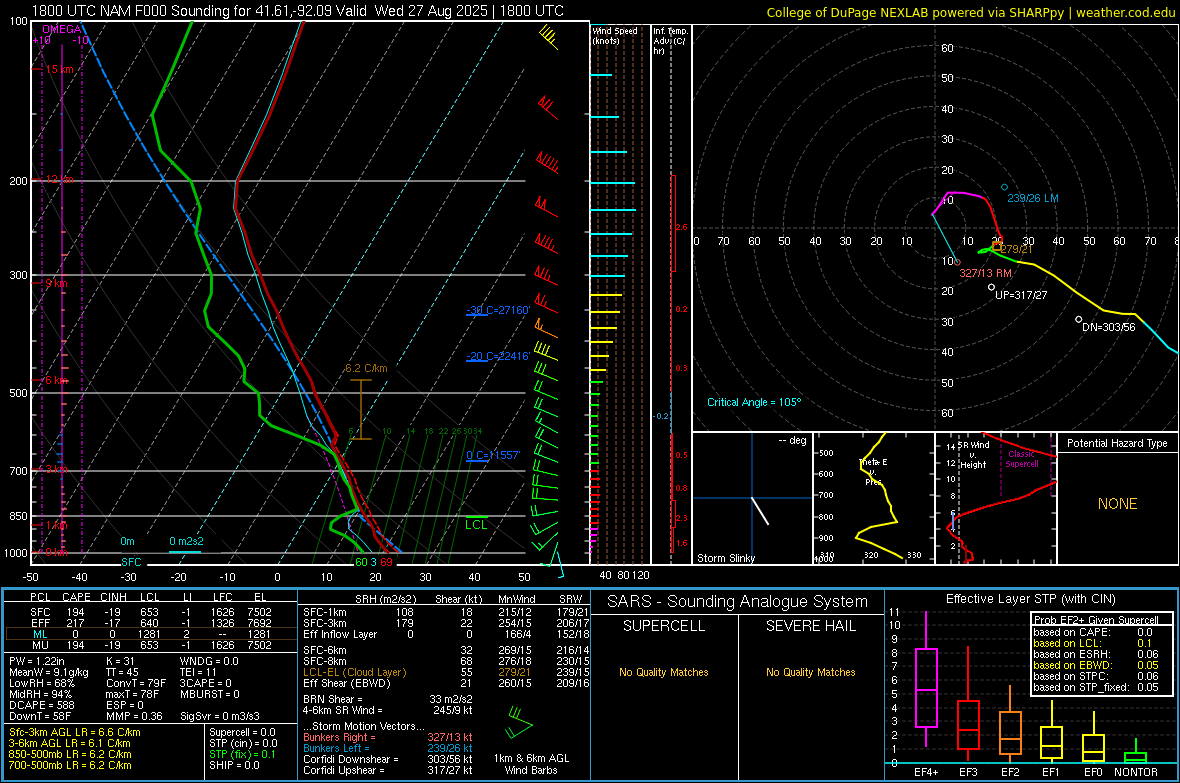Click the green 'STP (fix) = 0.1' value

[x=242, y=754]
